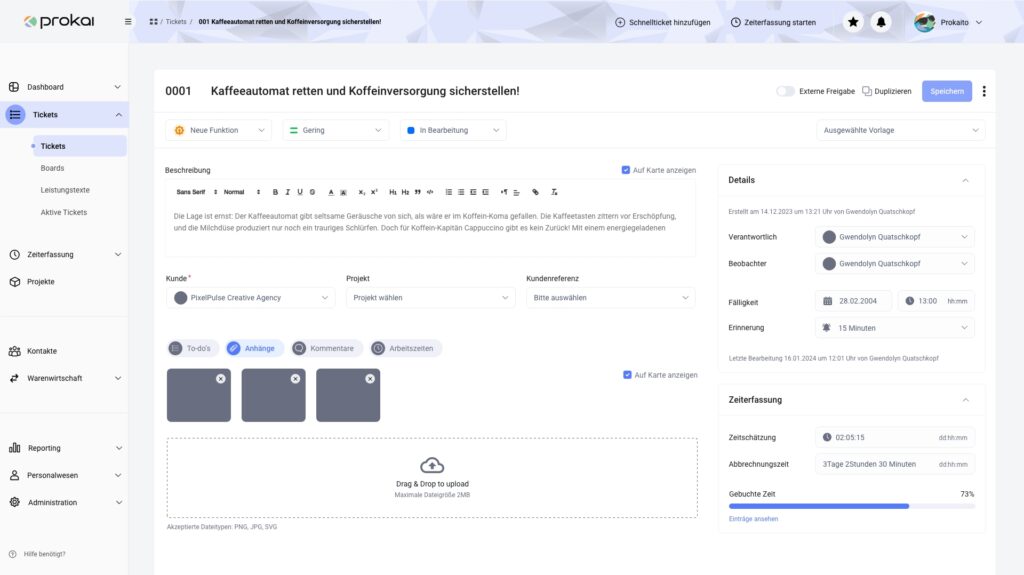The width and height of the screenshot is (1024, 575).
Task: Click the bold formatting icon
Action: (x=275, y=192)
